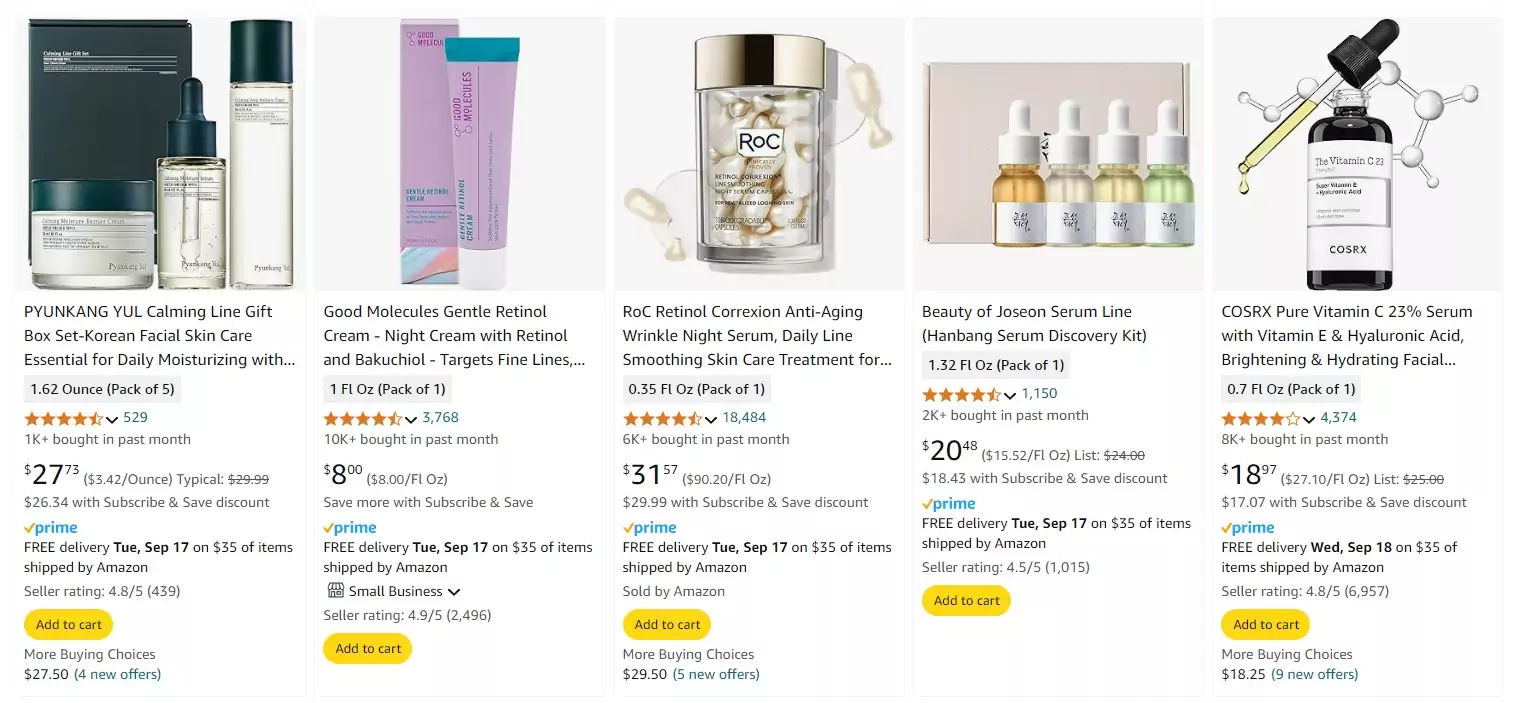Viewport: 1517px width, 703px height.
Task: Open the 9 new offers link
Action: click(x=1314, y=674)
